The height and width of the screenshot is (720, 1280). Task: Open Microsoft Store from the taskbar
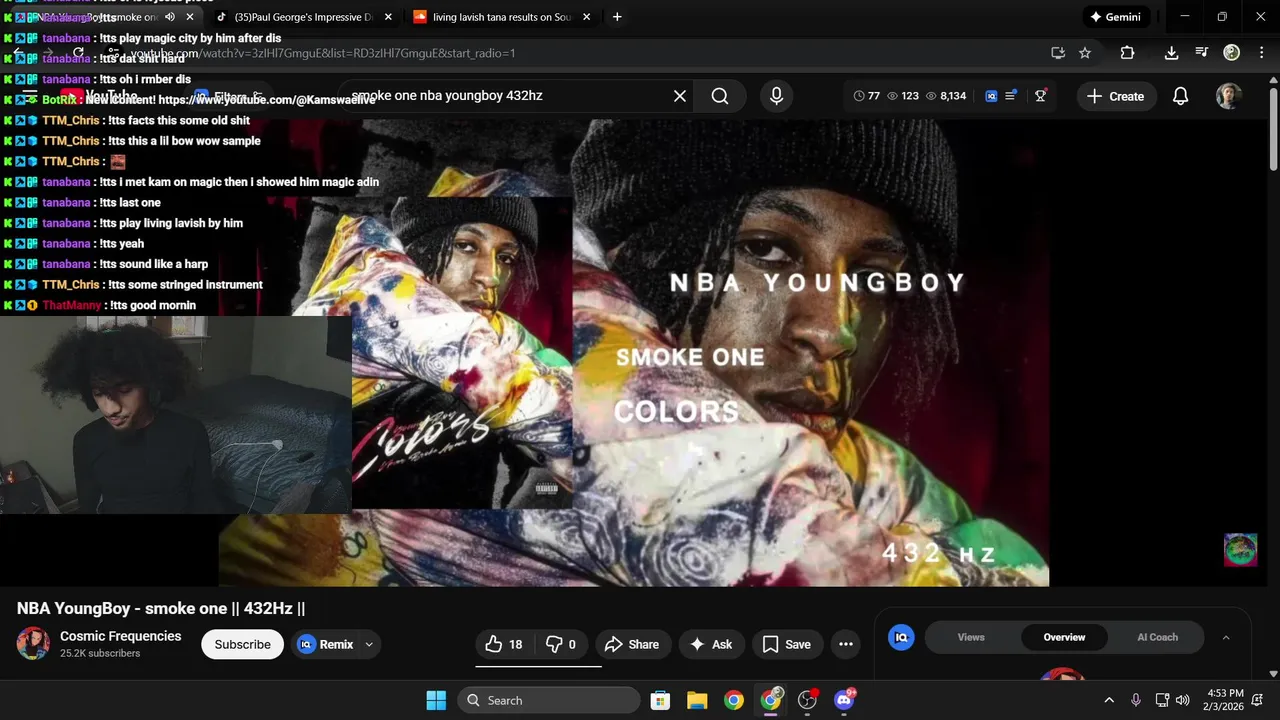pos(660,700)
